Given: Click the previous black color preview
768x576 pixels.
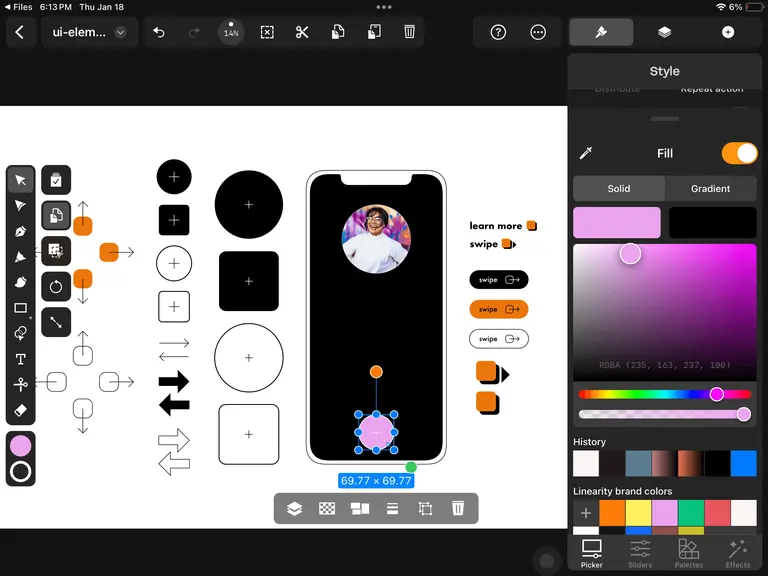Looking at the screenshot, I should (713, 222).
